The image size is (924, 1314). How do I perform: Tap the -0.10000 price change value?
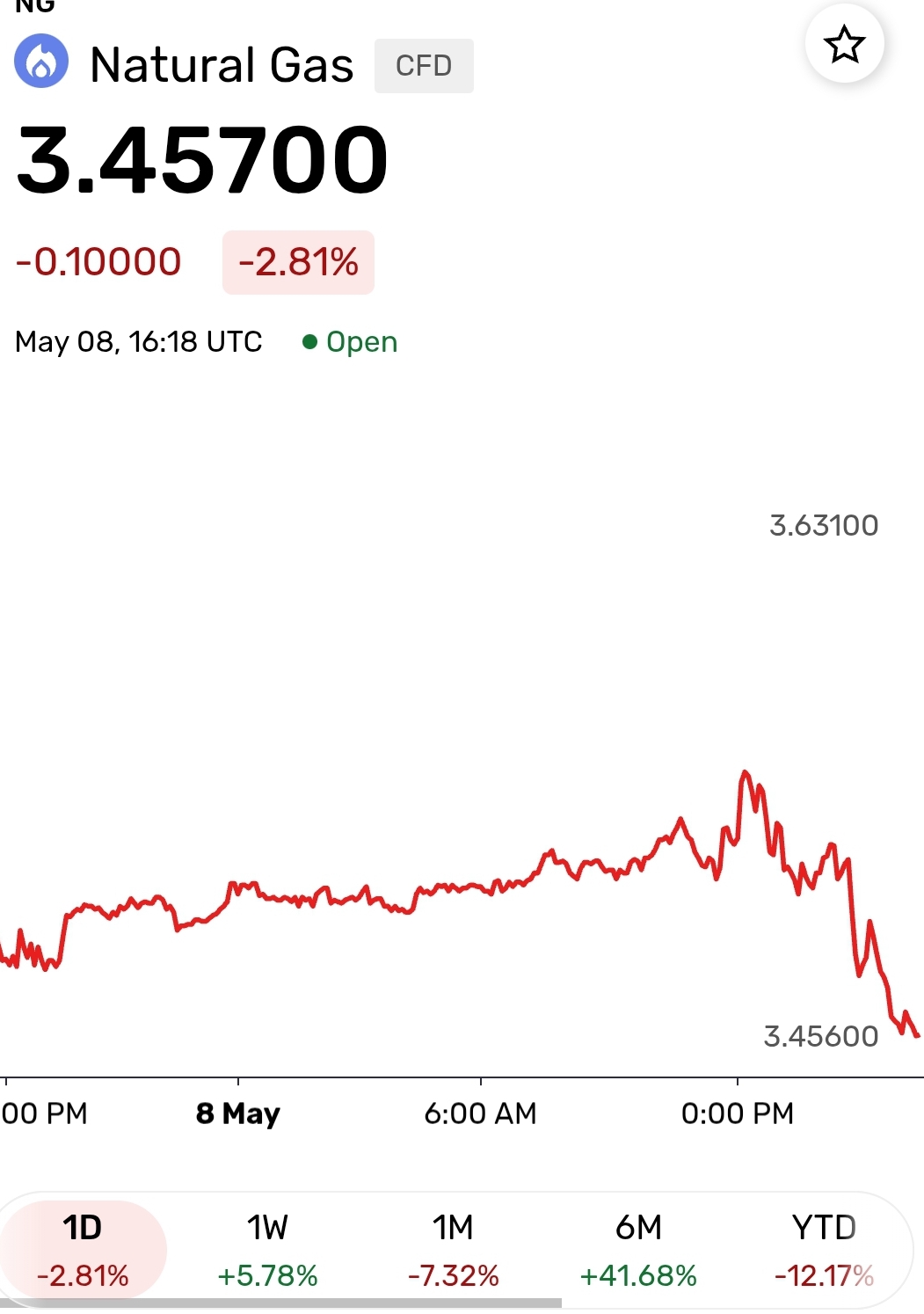pos(98,262)
